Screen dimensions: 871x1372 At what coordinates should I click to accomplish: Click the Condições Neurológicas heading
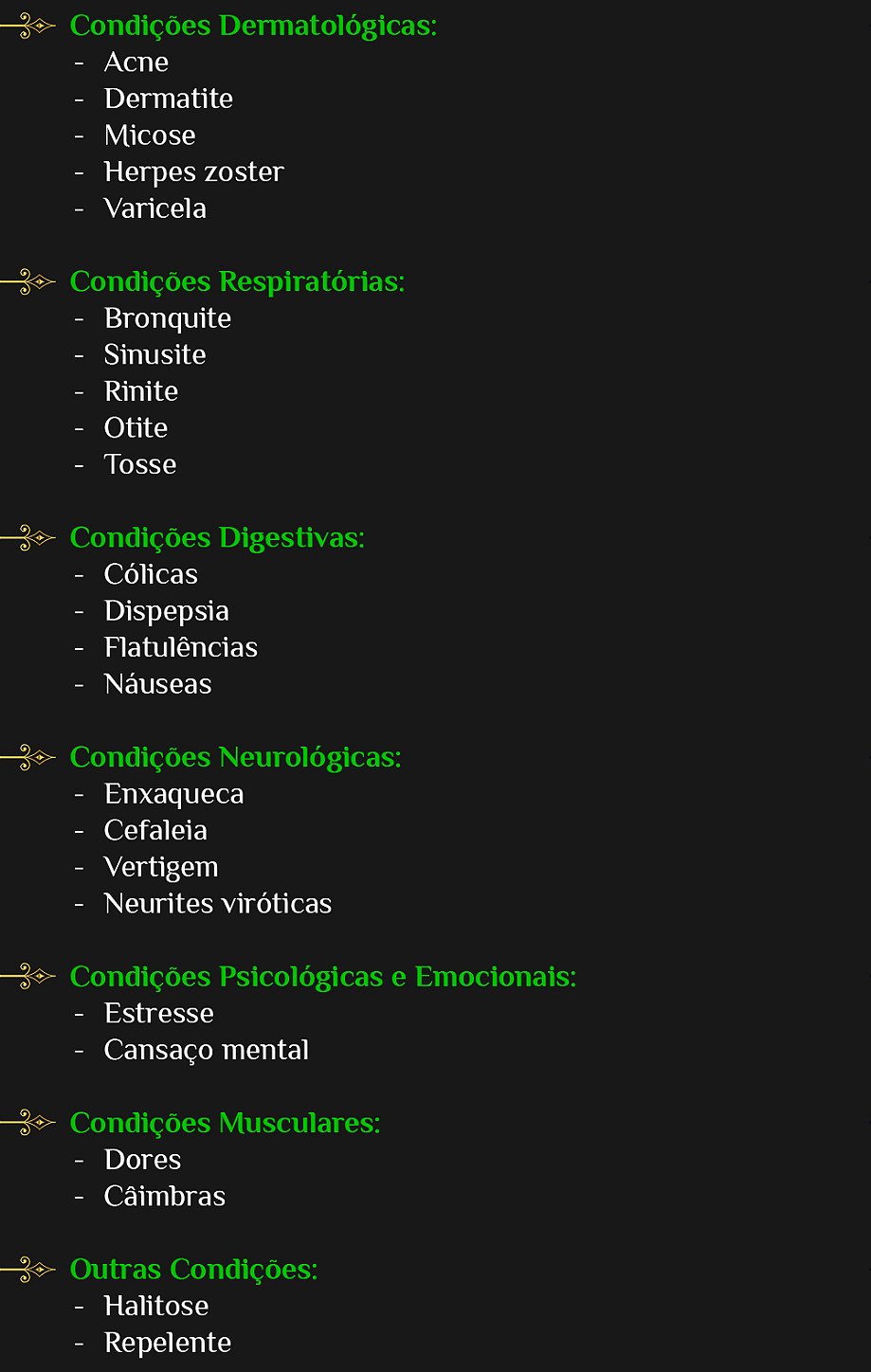[x=235, y=758]
